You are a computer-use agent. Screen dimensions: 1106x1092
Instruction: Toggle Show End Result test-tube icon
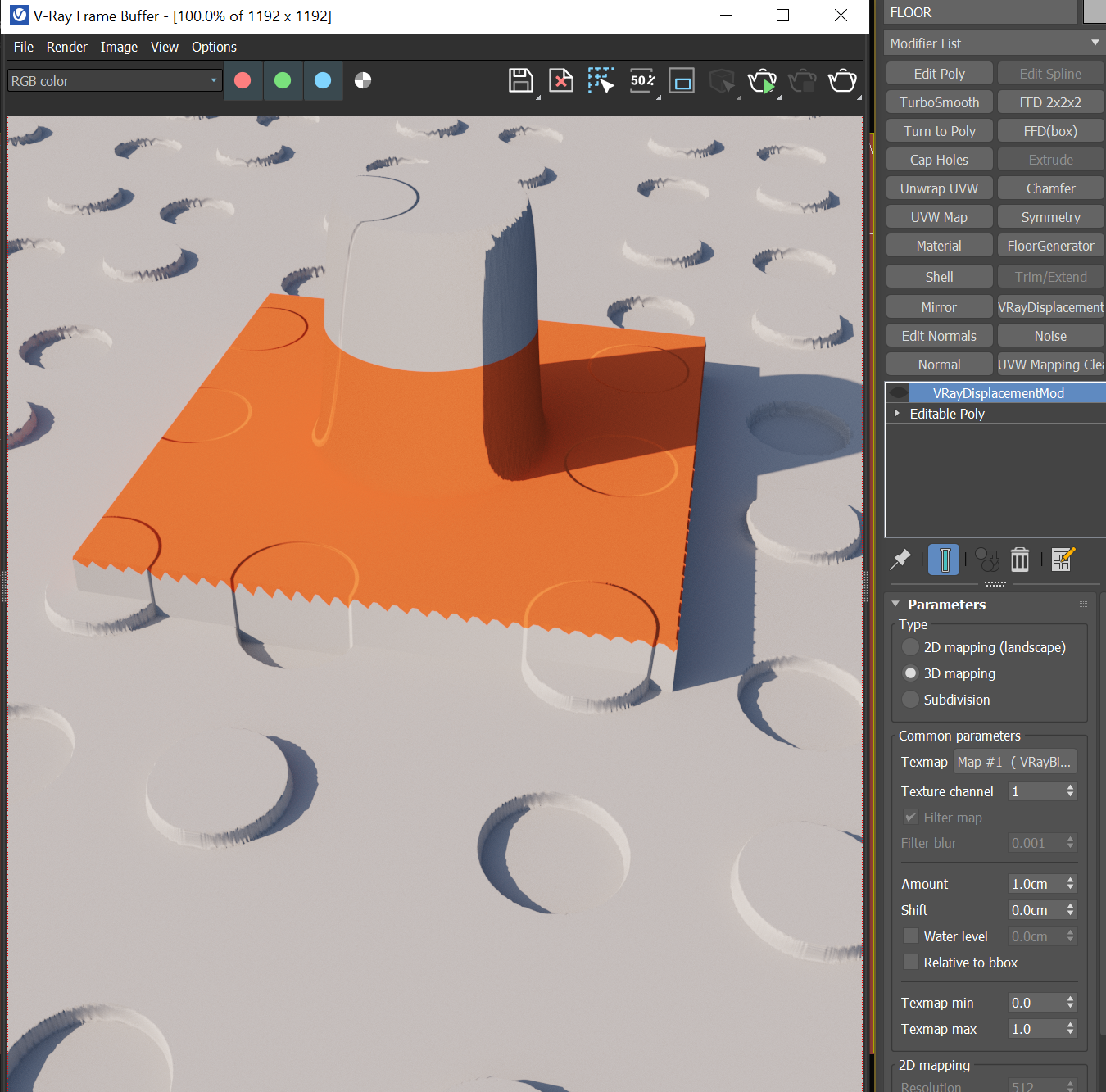[944, 560]
